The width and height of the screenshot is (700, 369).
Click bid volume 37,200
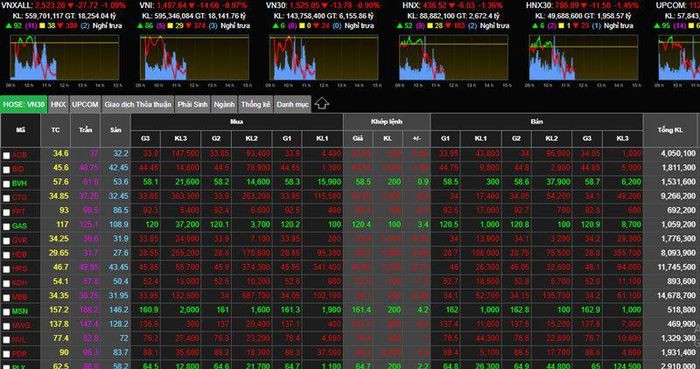tap(187, 224)
